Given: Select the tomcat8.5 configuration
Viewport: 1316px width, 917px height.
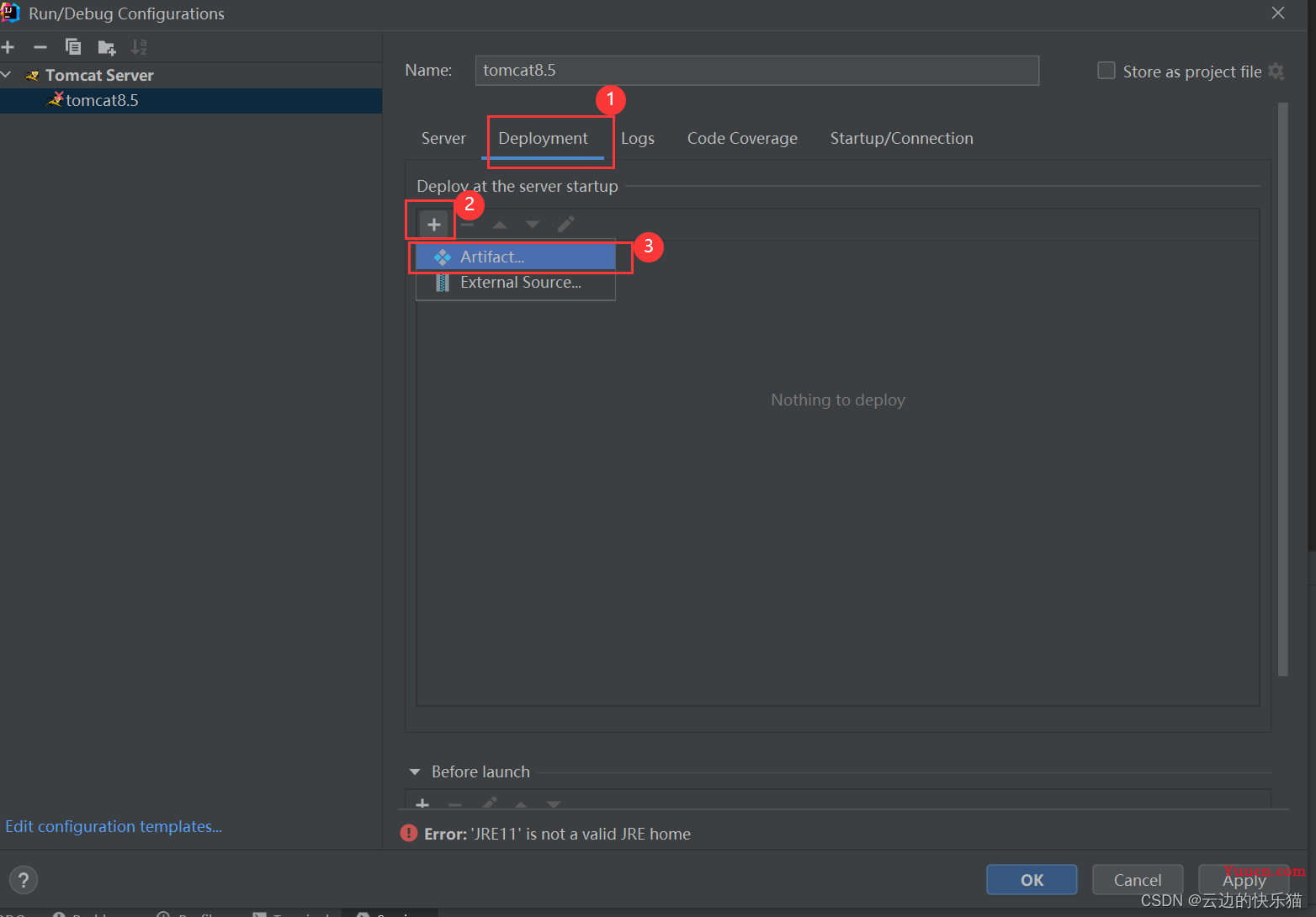Looking at the screenshot, I should tap(191, 100).
